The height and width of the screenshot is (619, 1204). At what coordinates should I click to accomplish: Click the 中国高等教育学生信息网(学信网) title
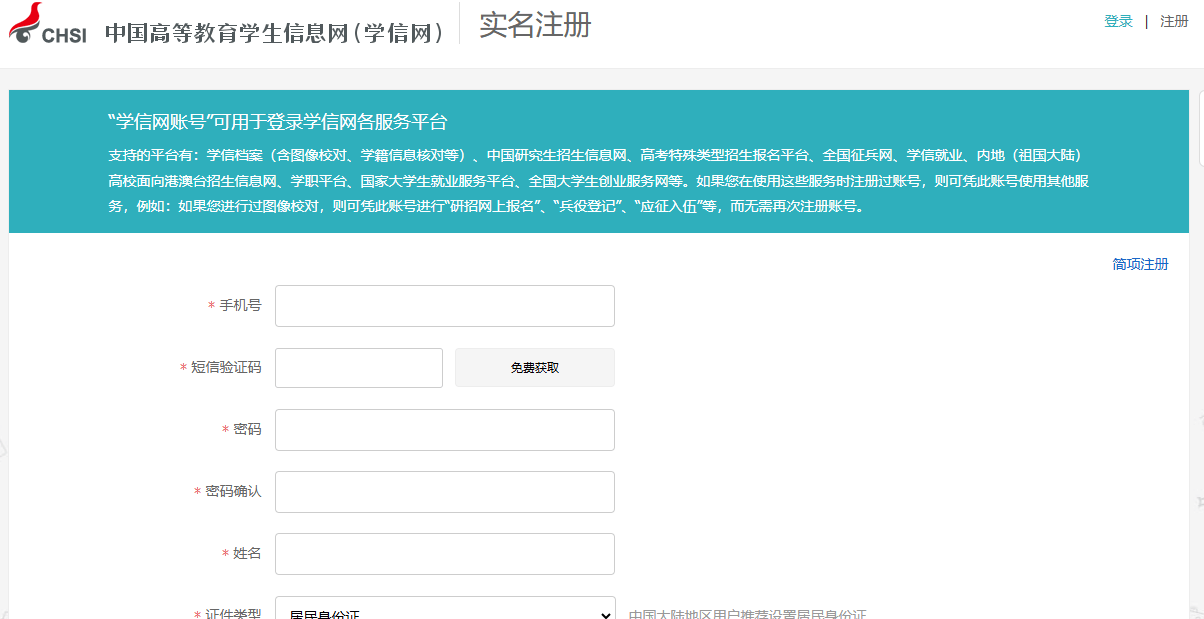click(x=275, y=33)
